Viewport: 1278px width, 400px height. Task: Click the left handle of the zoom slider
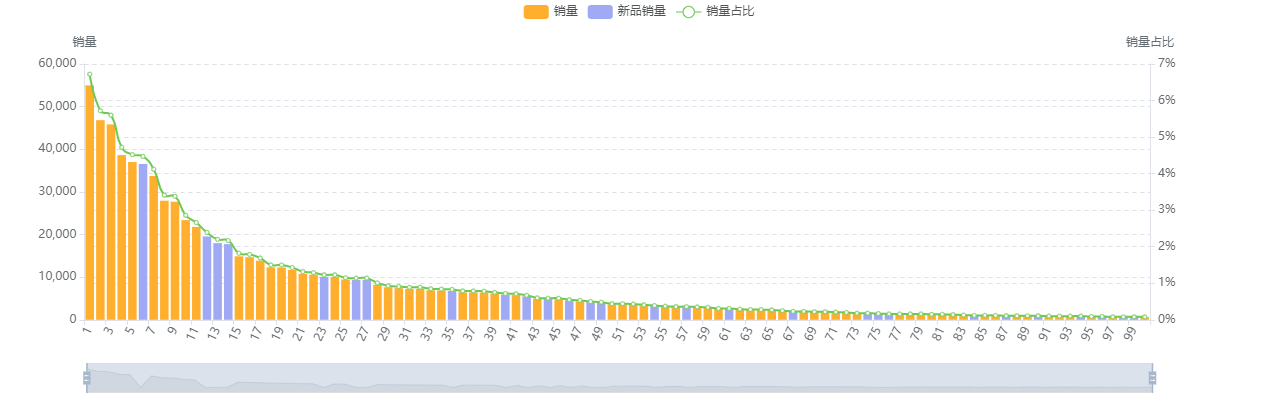[x=87, y=378]
